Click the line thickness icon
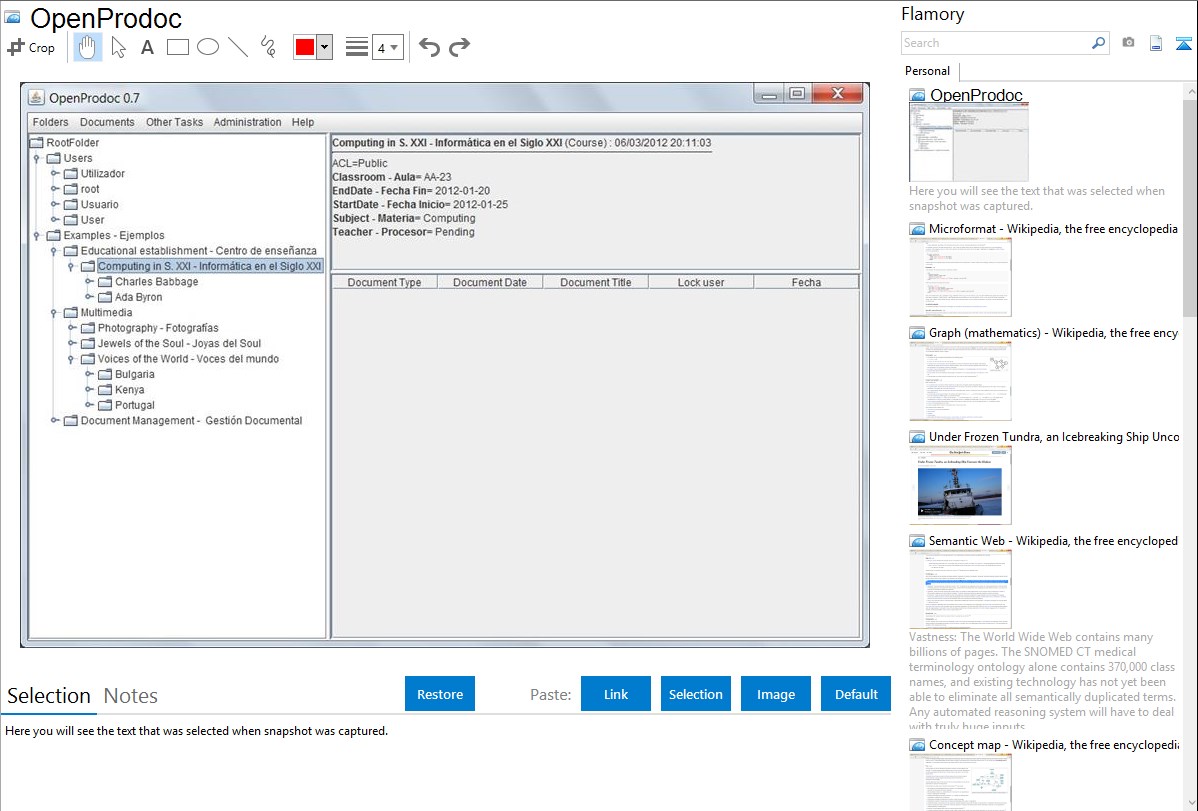This screenshot has height=811, width=1198. (x=357, y=47)
